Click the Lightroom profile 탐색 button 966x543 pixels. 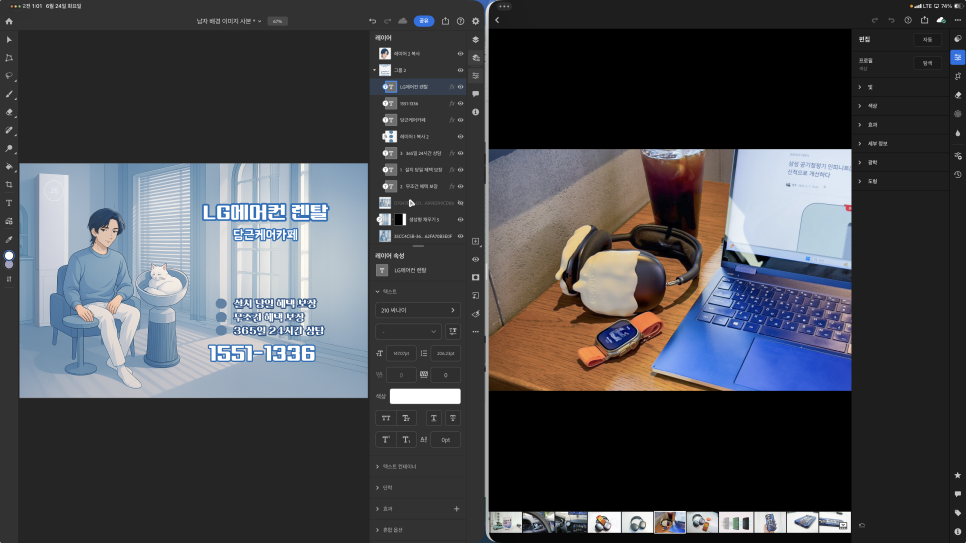[x=927, y=63]
